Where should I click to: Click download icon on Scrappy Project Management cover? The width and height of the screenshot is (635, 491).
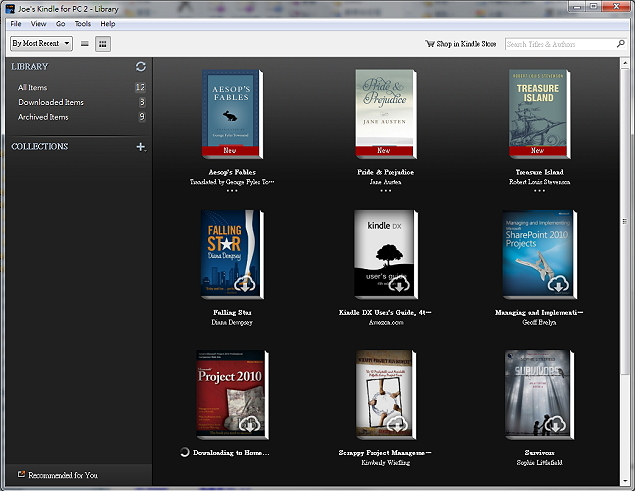[399, 424]
